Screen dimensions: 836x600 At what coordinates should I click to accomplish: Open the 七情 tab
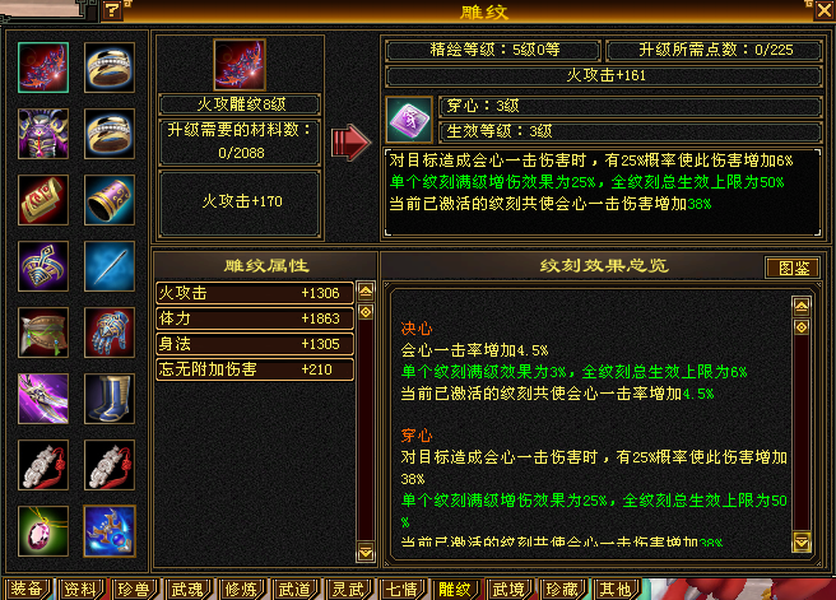point(402,589)
